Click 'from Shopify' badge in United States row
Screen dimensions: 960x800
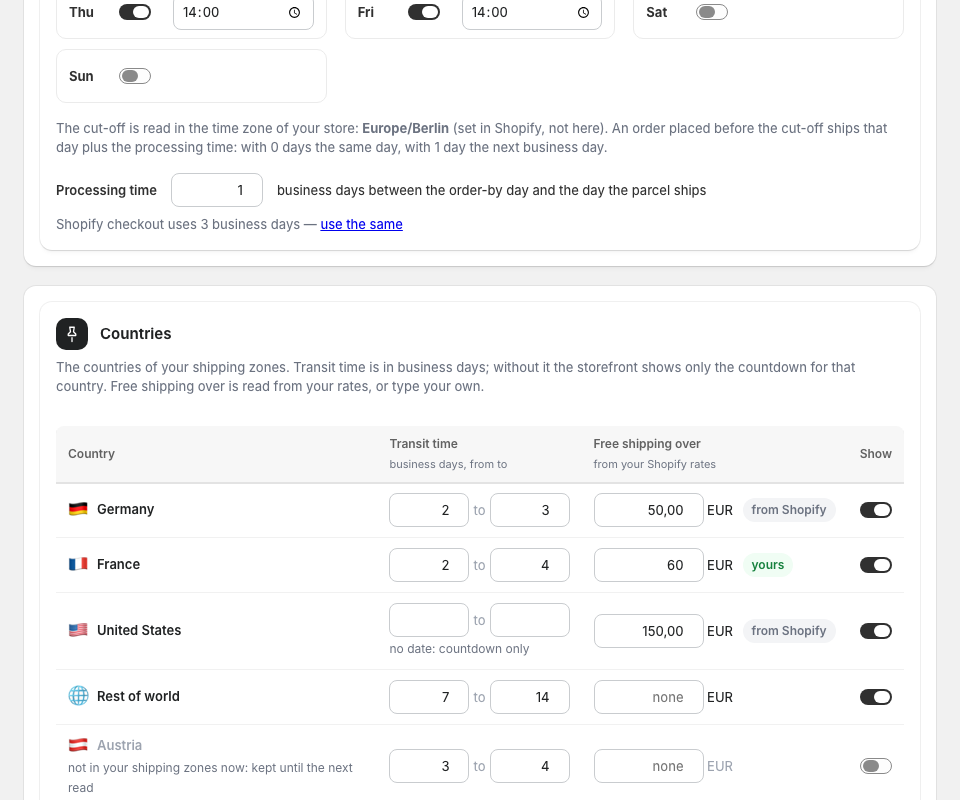coord(789,631)
